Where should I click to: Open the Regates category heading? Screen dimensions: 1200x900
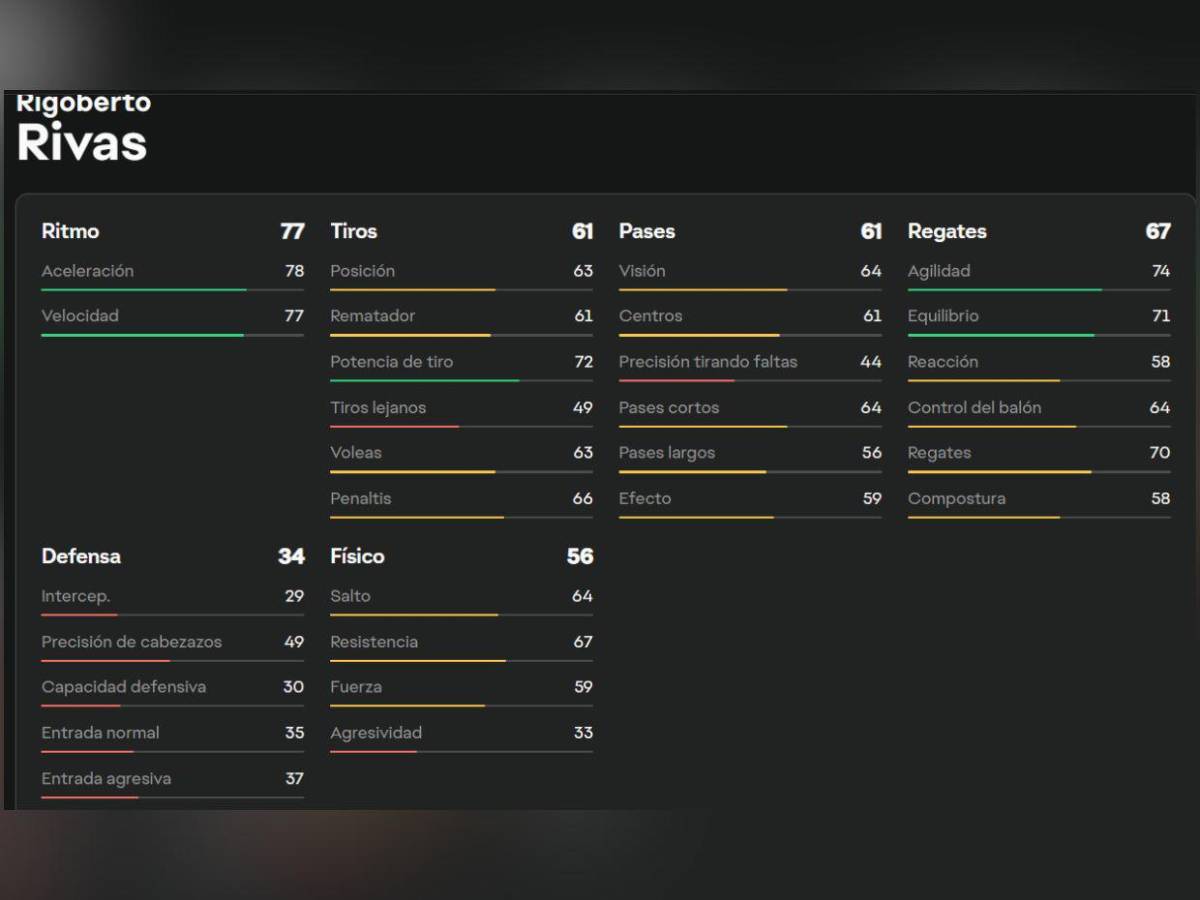click(947, 231)
